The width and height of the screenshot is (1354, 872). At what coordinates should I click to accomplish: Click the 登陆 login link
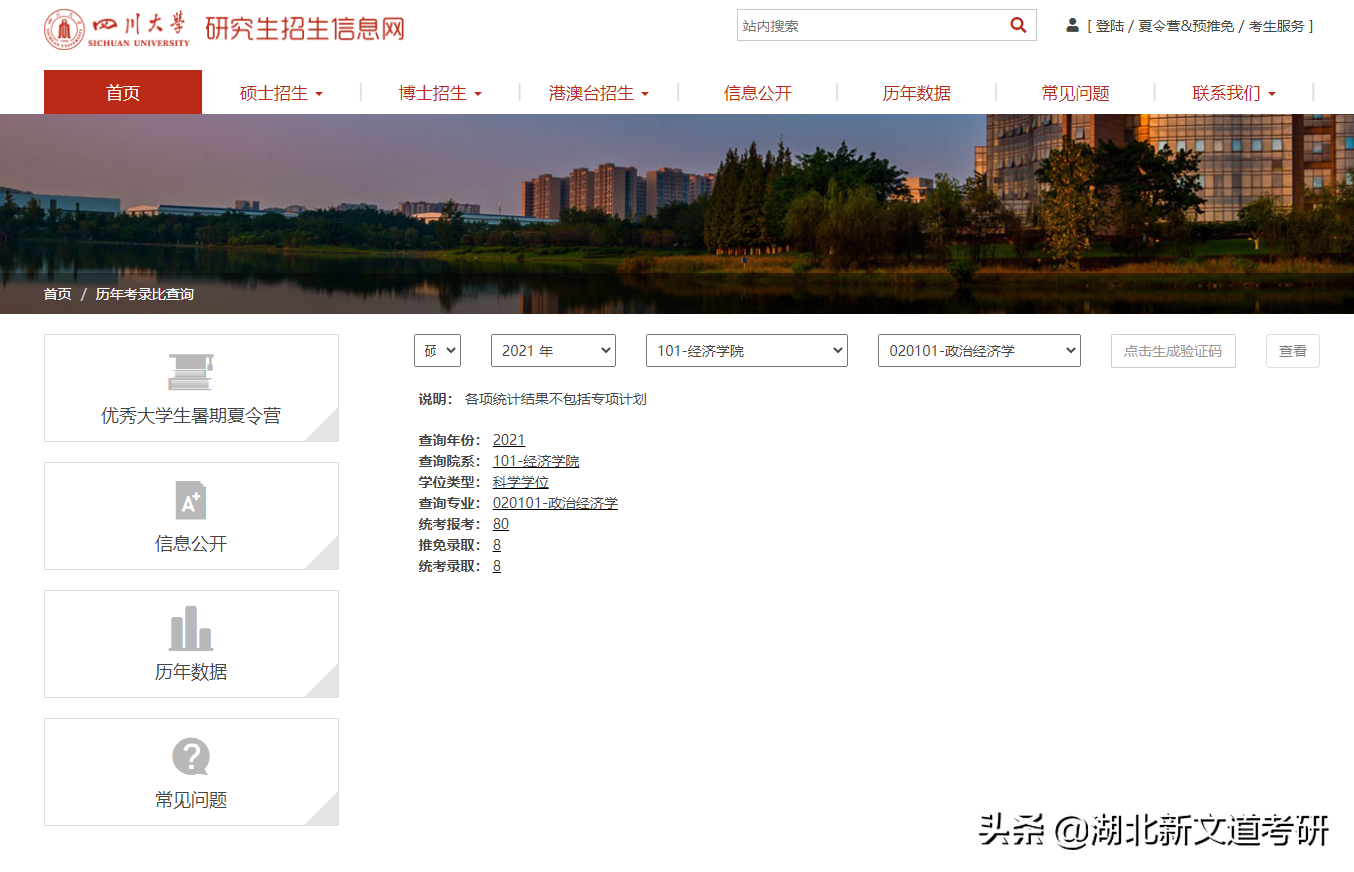click(x=1110, y=25)
